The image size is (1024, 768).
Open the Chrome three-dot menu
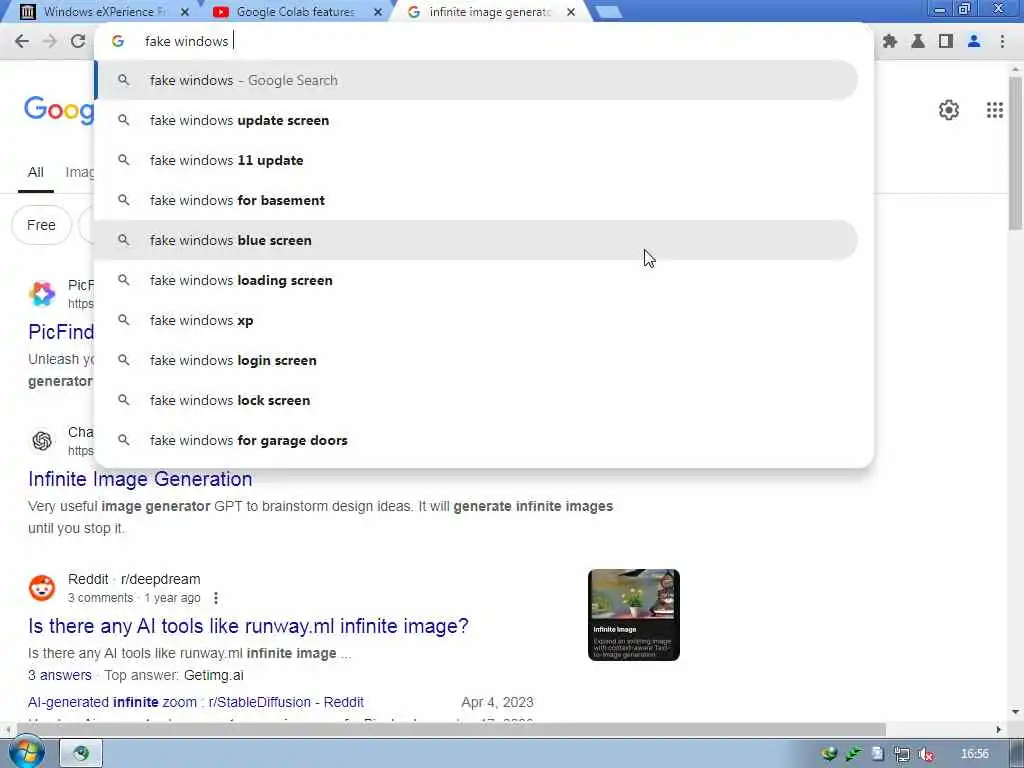click(x=1002, y=41)
